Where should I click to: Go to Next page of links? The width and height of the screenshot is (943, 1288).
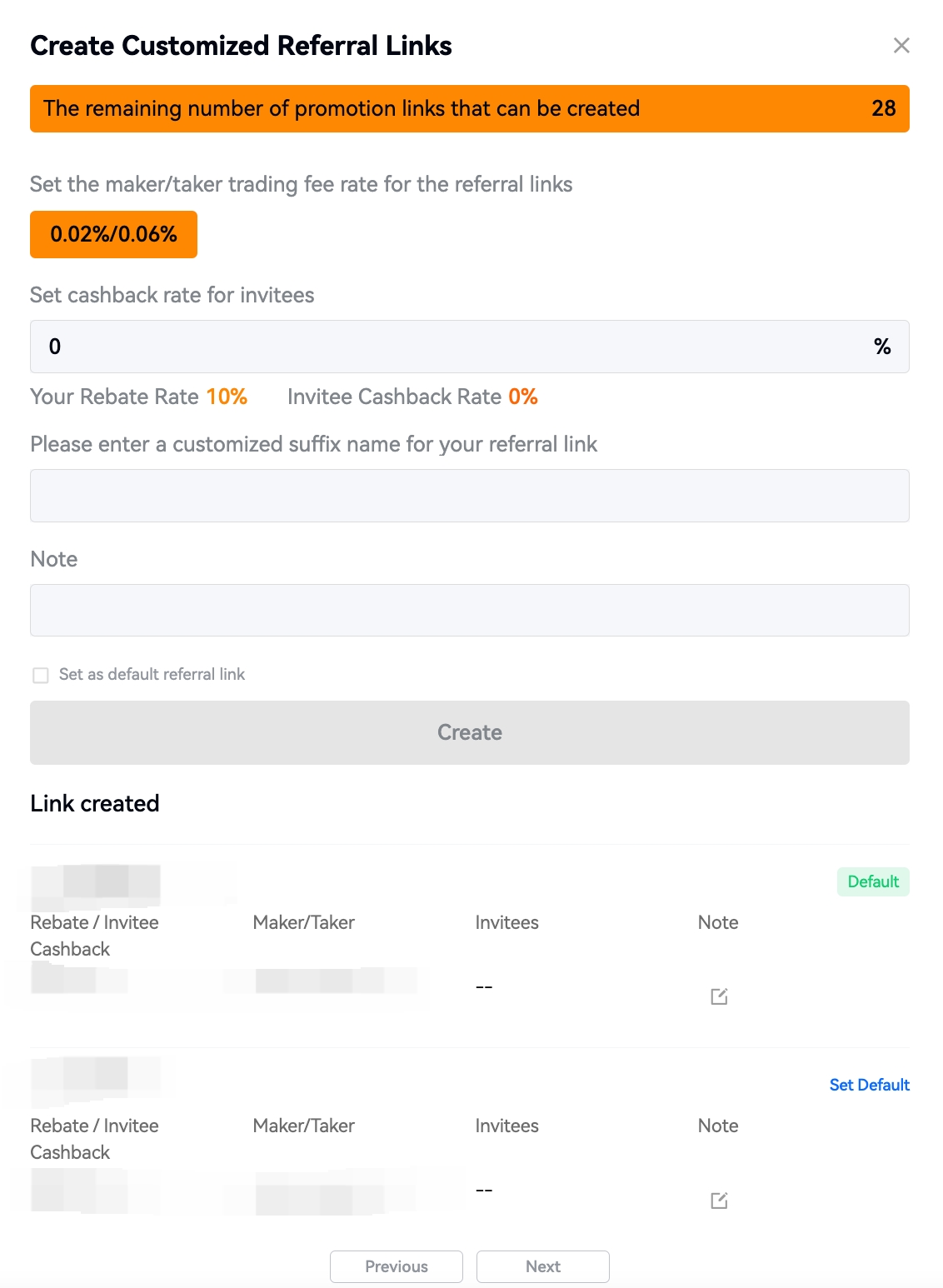click(543, 1266)
